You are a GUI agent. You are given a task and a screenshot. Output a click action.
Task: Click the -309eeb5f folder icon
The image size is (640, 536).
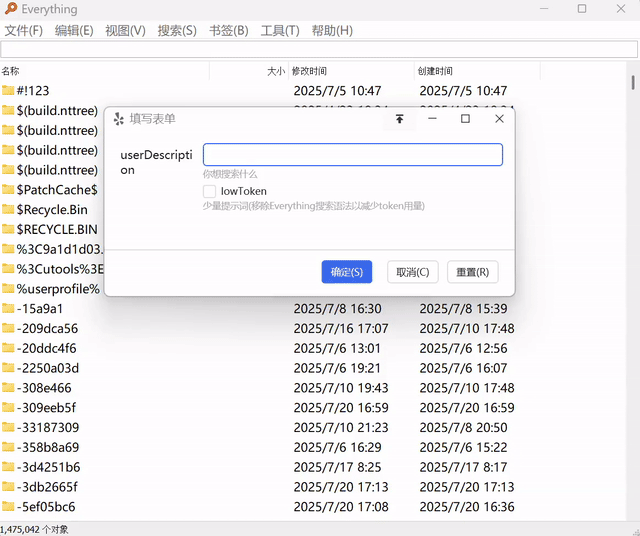pyautogui.click(x=8, y=407)
